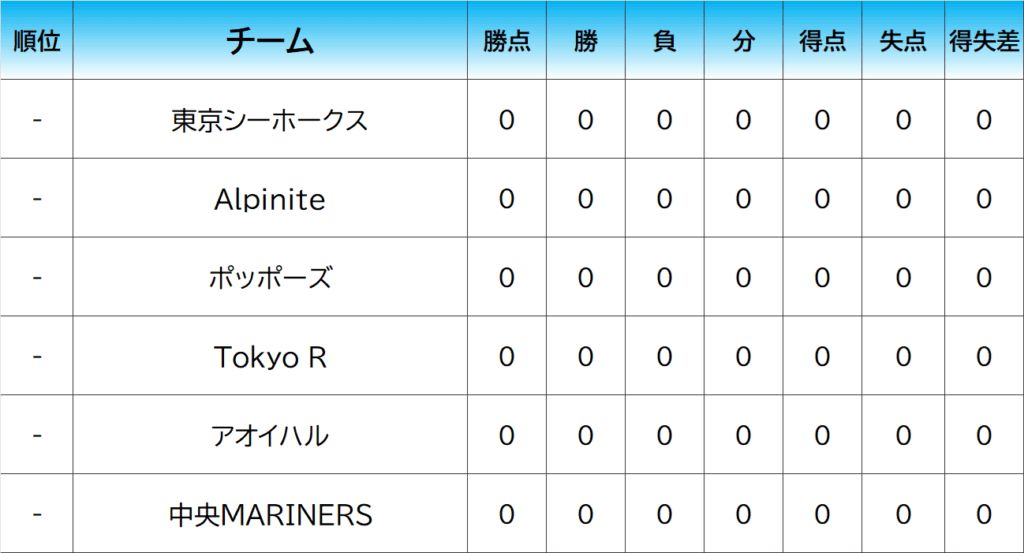Click team name アオイハル

point(270,436)
